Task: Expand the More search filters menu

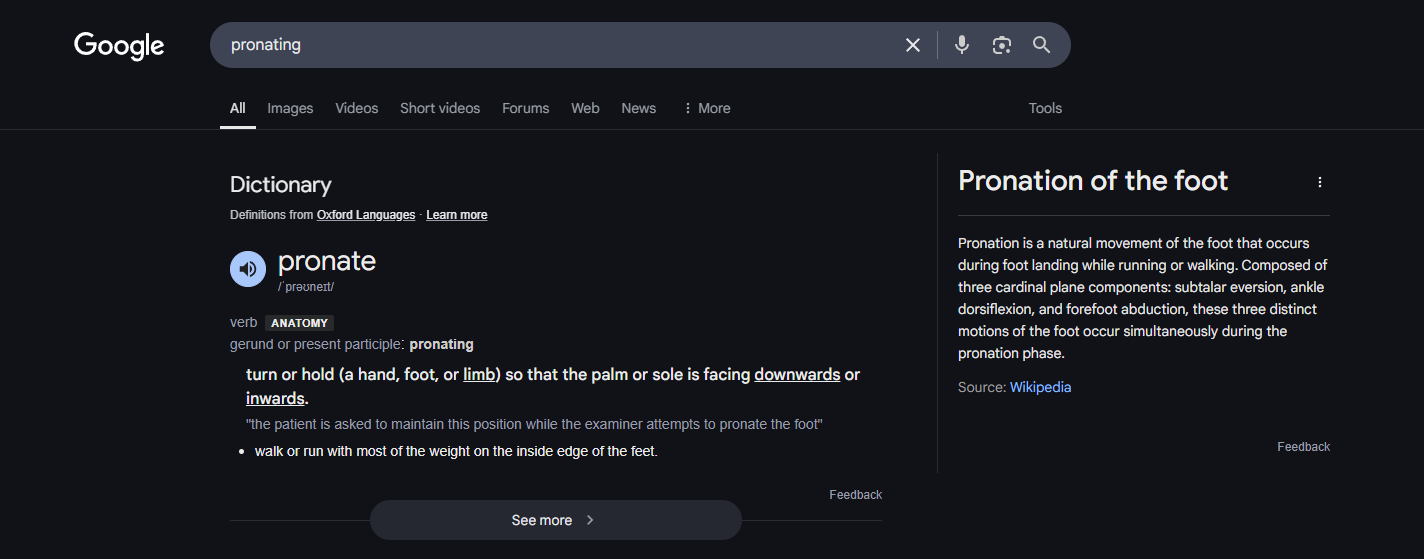Action: point(706,108)
